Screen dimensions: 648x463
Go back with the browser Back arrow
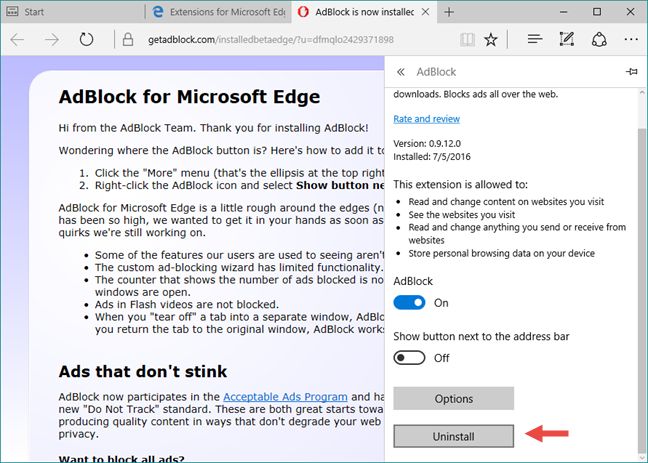[17, 40]
